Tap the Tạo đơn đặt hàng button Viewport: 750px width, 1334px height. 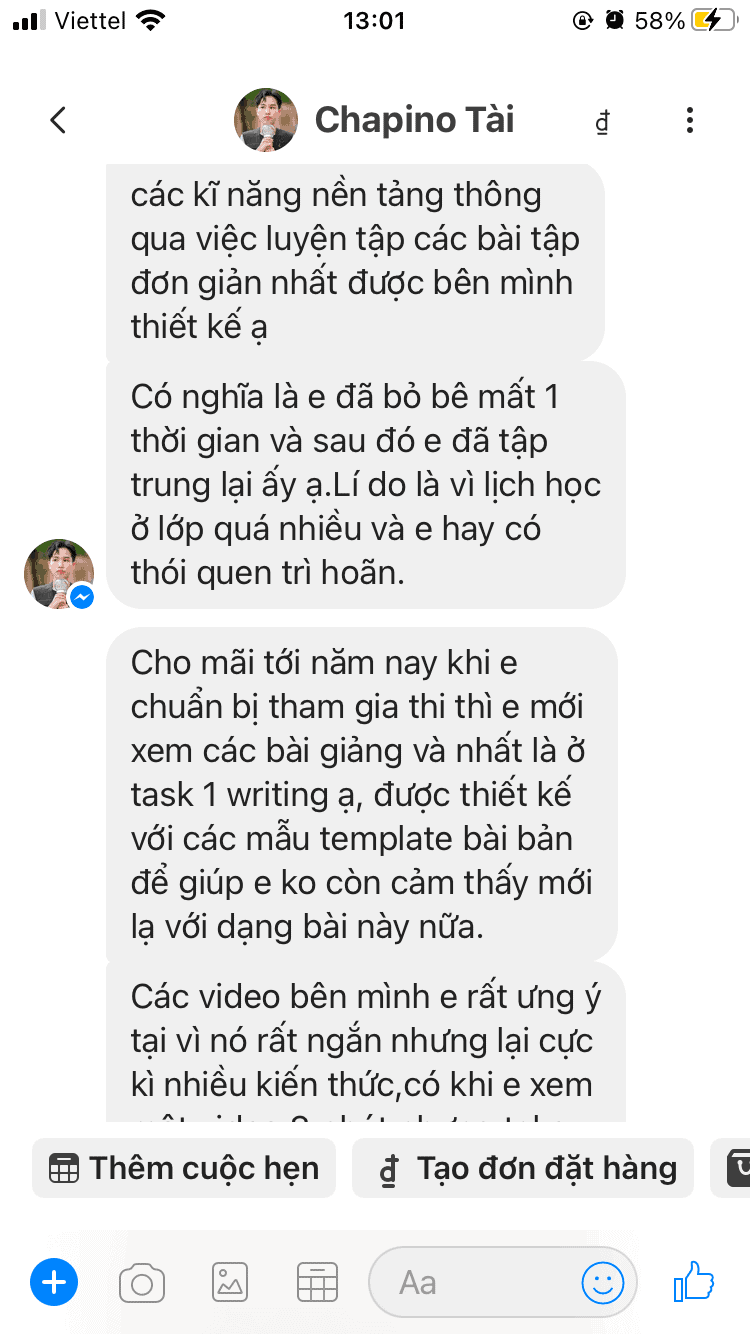coord(523,1168)
